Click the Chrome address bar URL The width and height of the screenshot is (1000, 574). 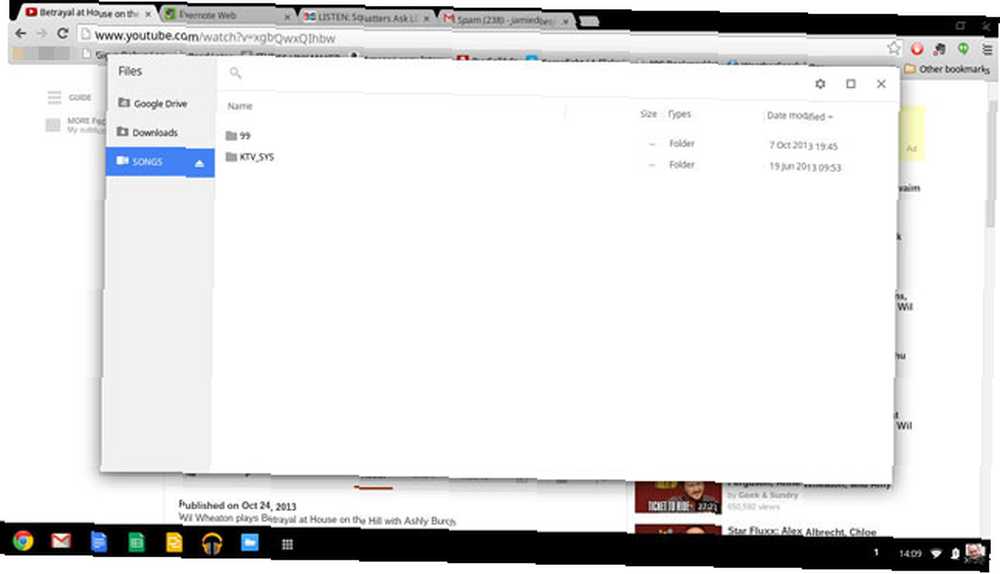(x=215, y=36)
